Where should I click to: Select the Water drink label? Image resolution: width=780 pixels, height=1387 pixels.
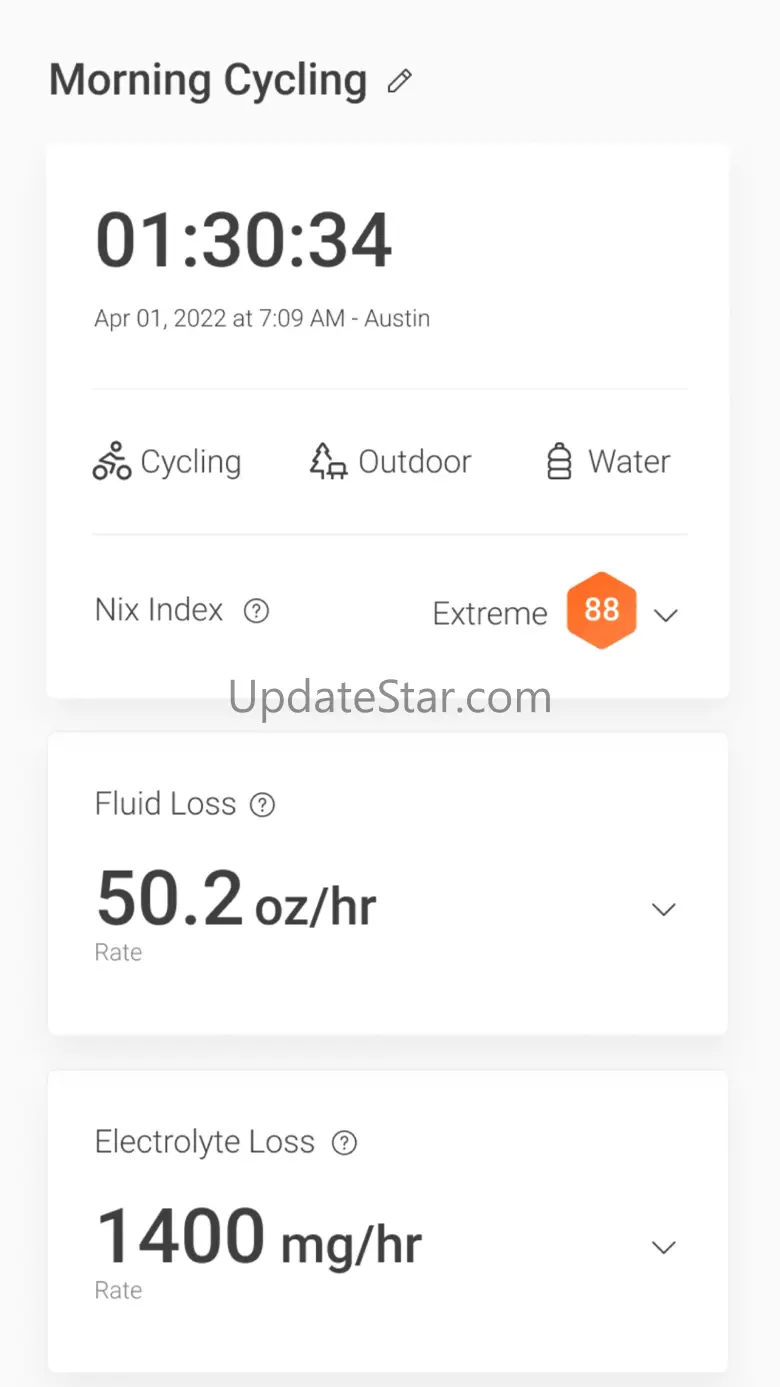(x=629, y=462)
